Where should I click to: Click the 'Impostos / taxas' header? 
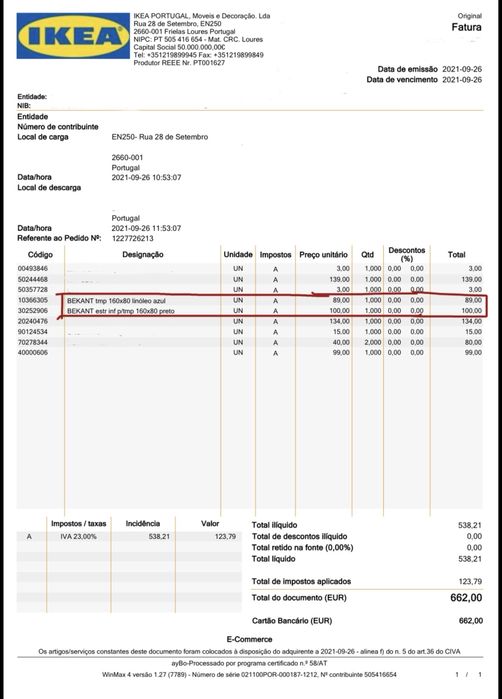coord(78,524)
